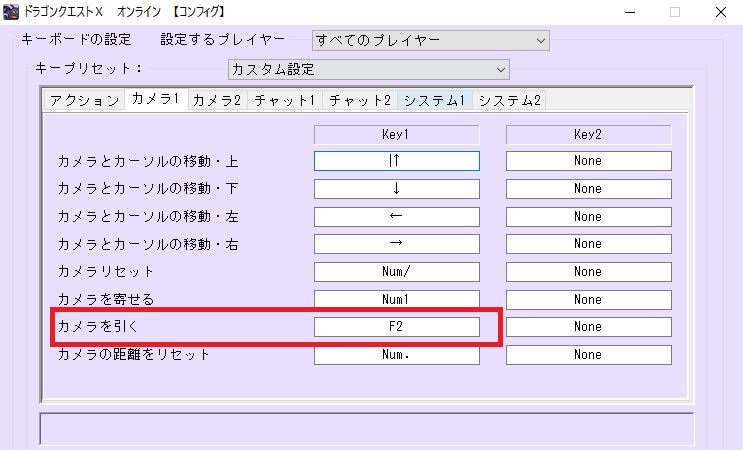The height and width of the screenshot is (450, 743).
Task: Click the カメラを引く label
Action: point(98,326)
